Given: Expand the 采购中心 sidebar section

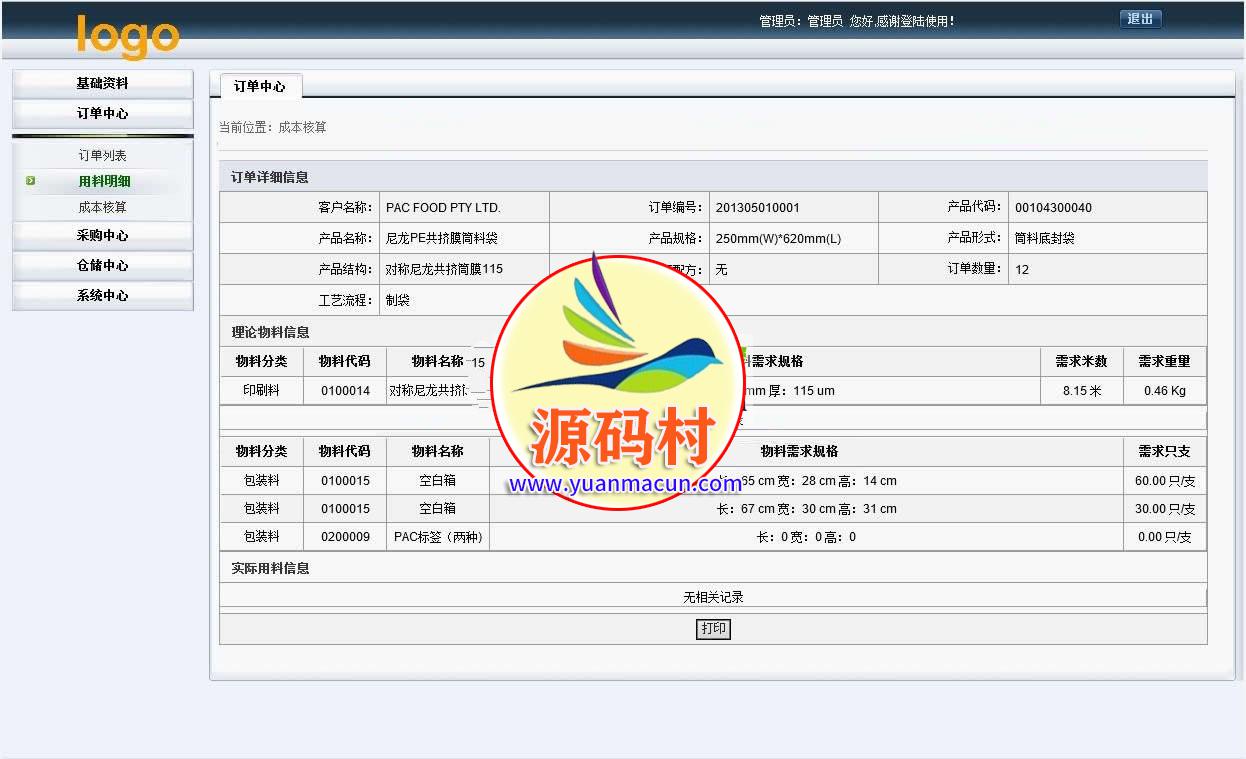Looking at the screenshot, I should [102, 236].
